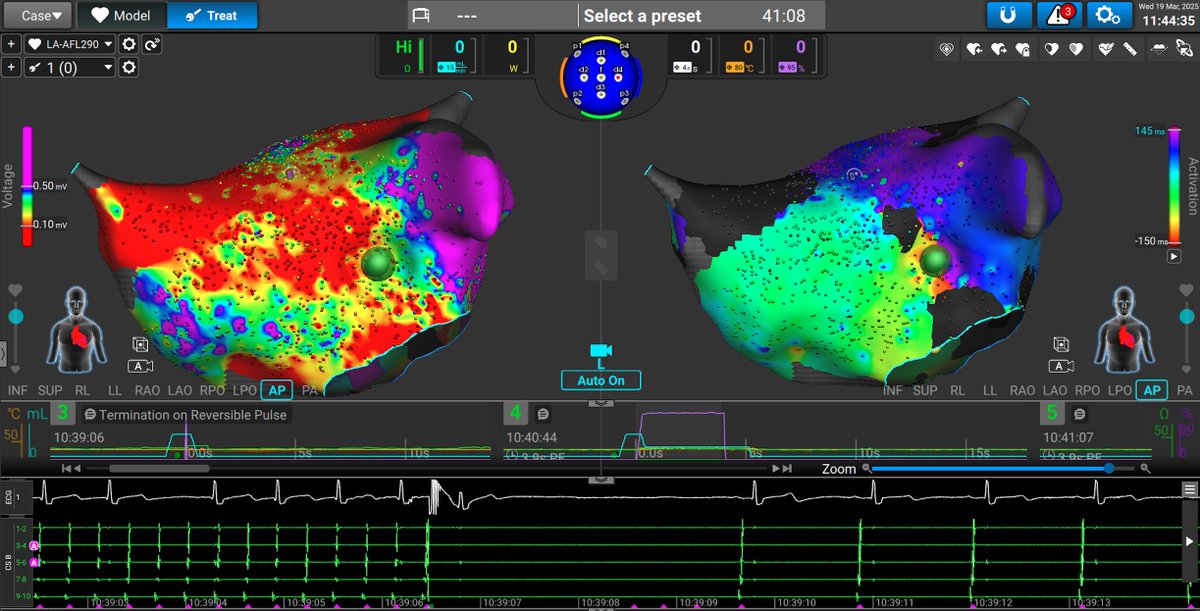Add a new map with plus button
This screenshot has width=1200, height=611.
[x=10, y=44]
